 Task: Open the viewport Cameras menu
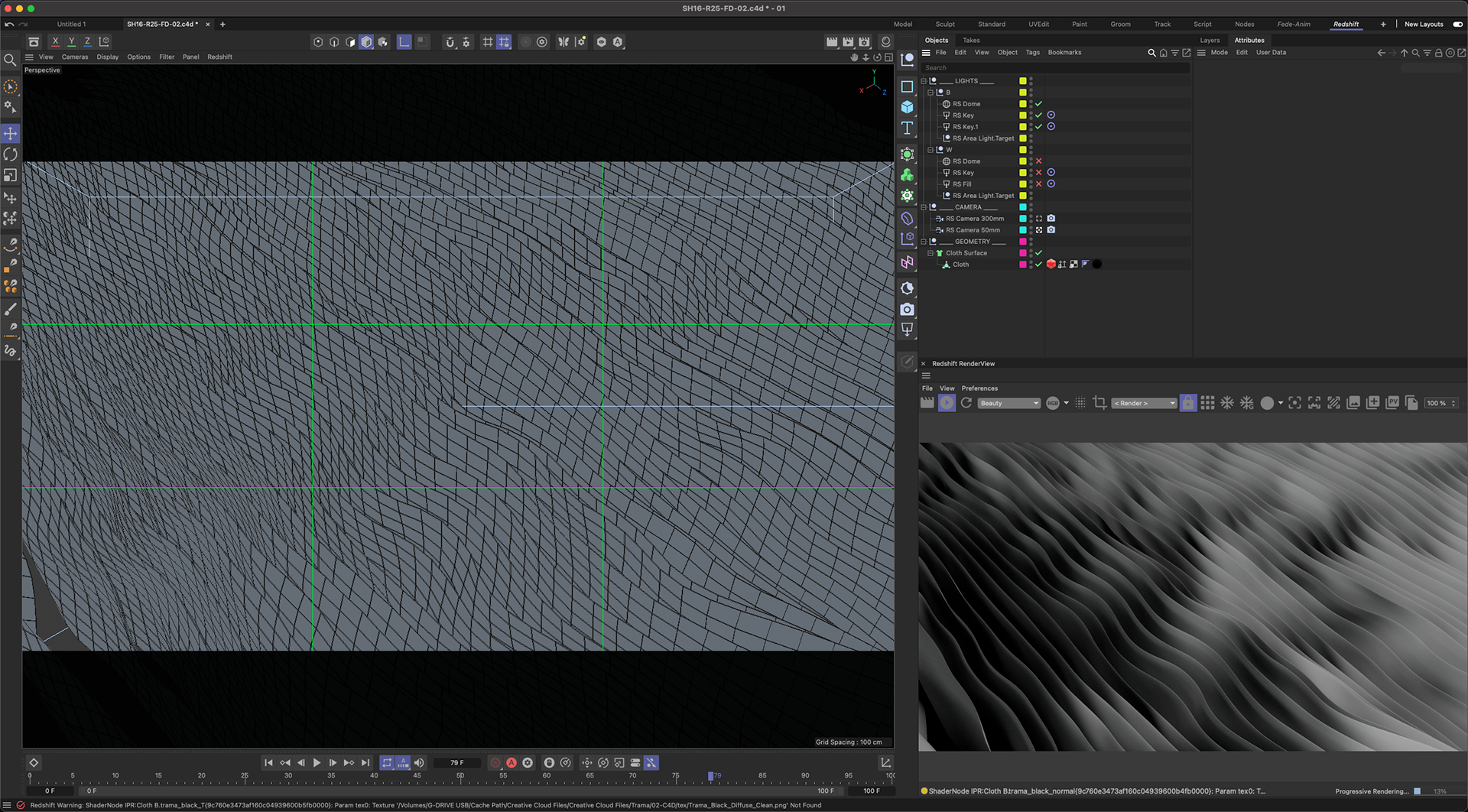pos(75,57)
